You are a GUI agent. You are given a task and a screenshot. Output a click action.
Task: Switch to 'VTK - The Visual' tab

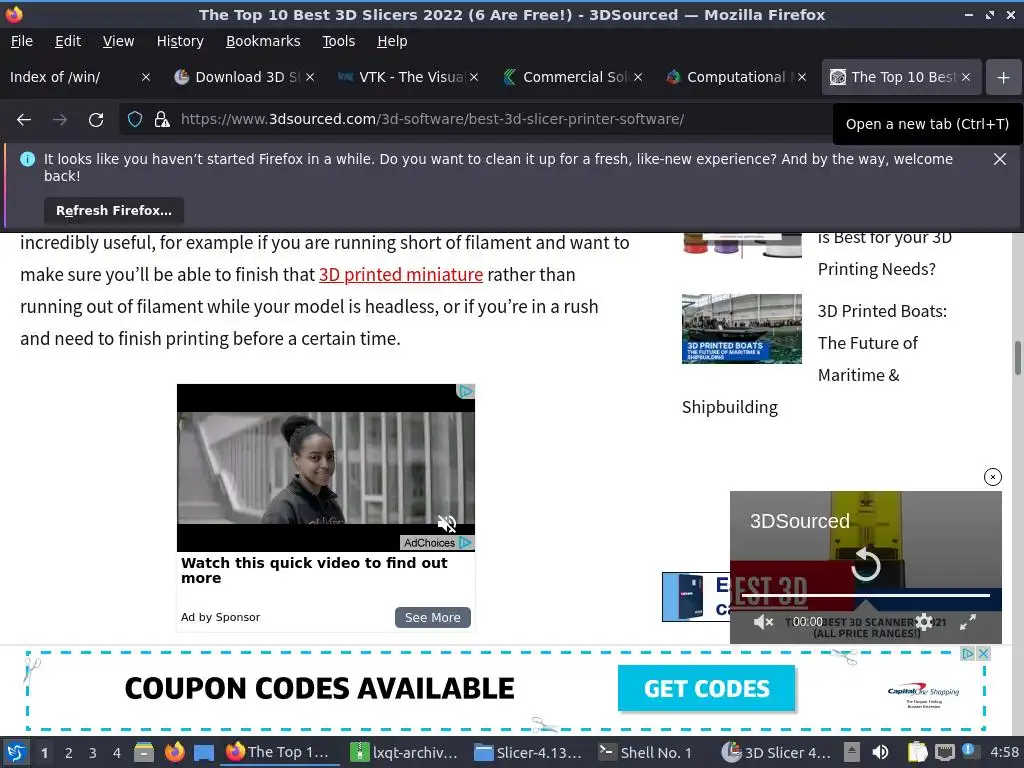[400, 77]
